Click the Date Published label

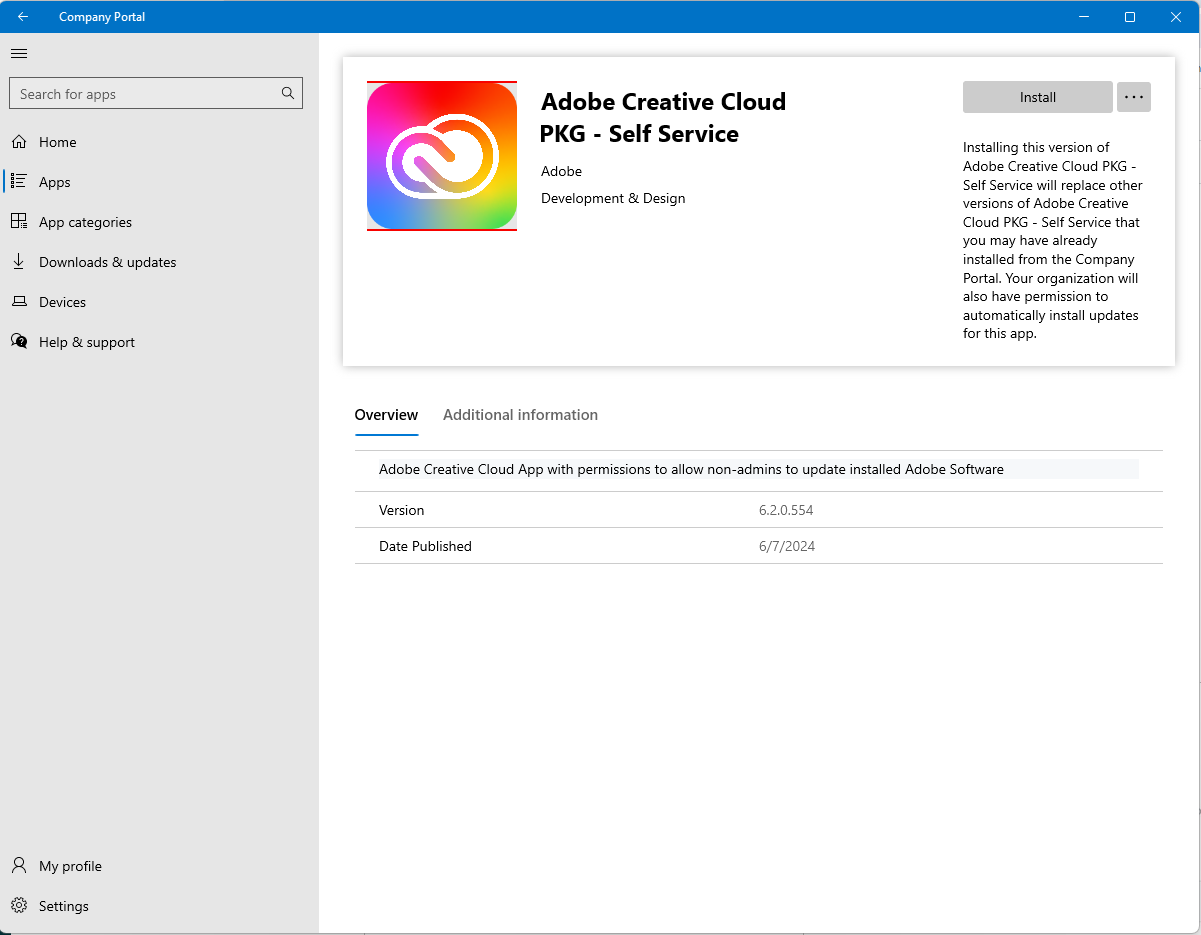pyautogui.click(x=425, y=546)
